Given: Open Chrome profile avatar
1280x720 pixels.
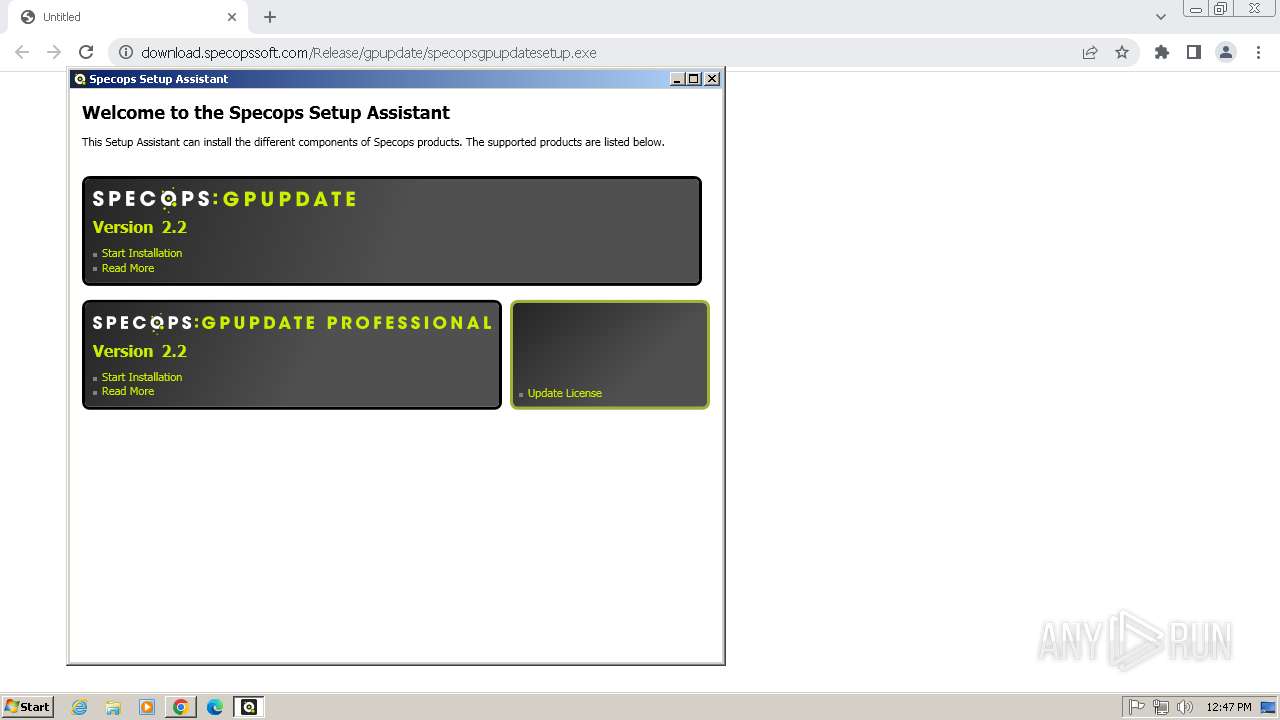Looking at the screenshot, I should (1226, 52).
